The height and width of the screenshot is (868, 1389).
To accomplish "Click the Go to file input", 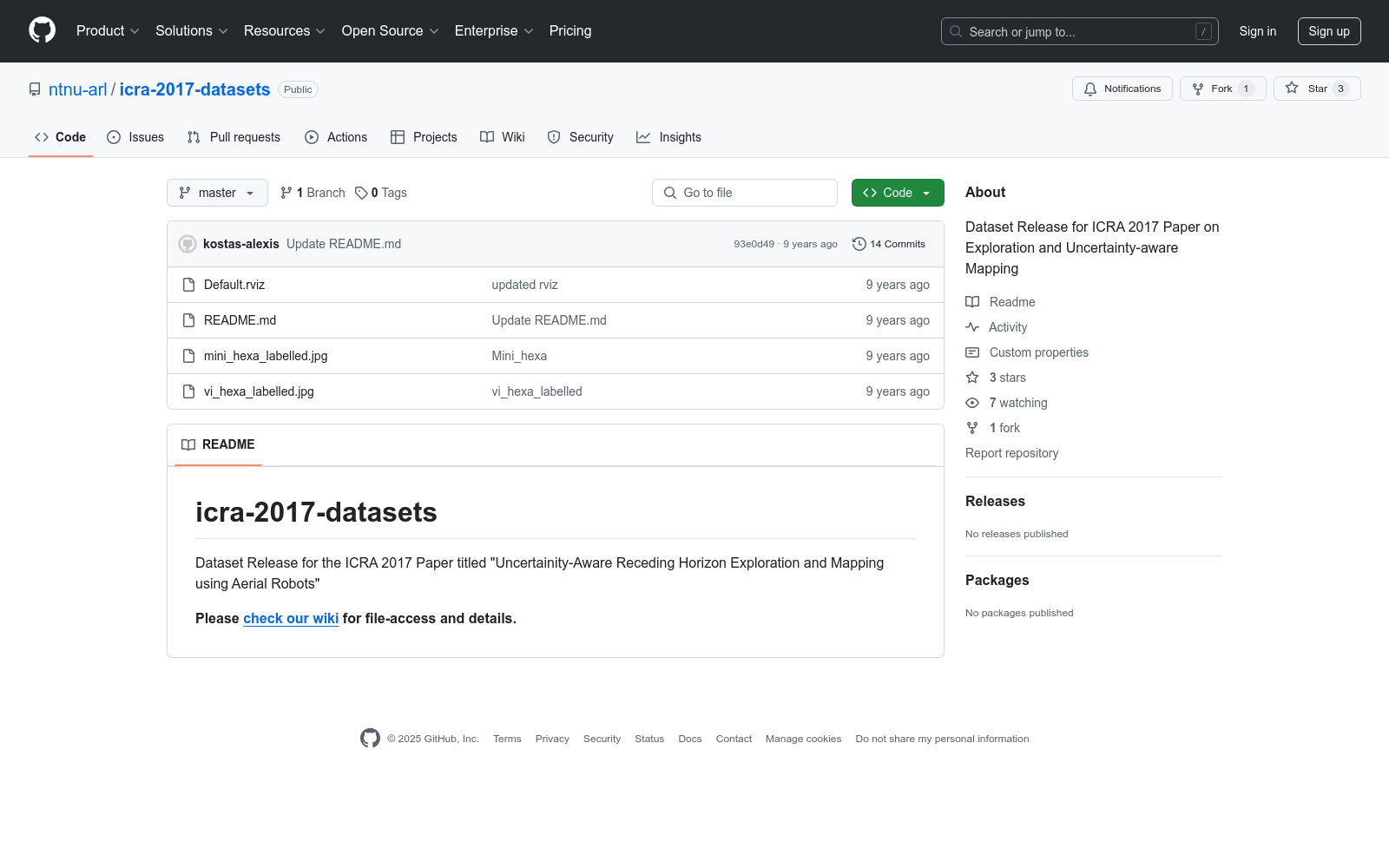I will pyautogui.click(x=745, y=193).
